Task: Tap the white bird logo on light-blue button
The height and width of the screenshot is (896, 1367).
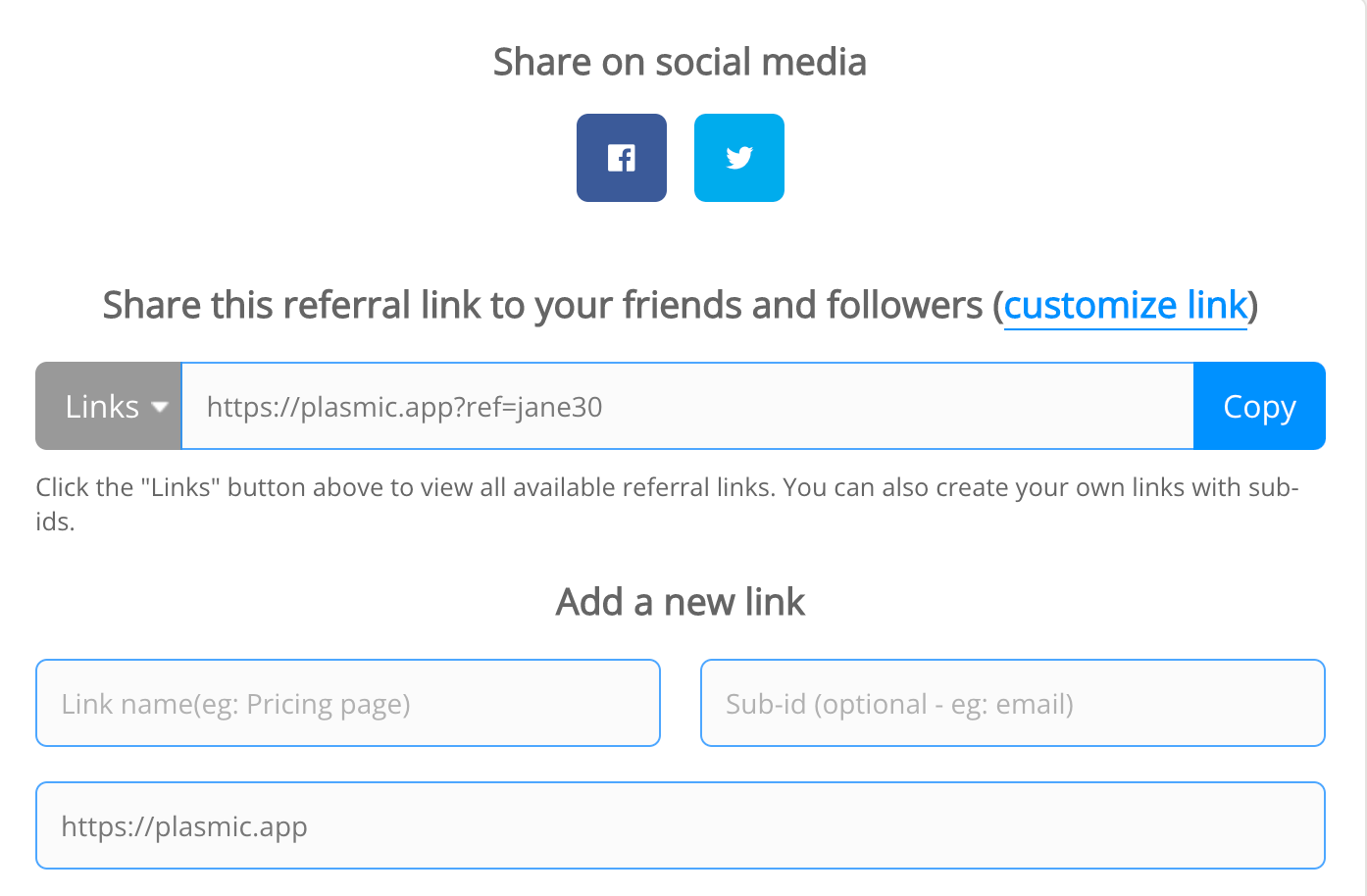Action: pyautogui.click(x=739, y=158)
